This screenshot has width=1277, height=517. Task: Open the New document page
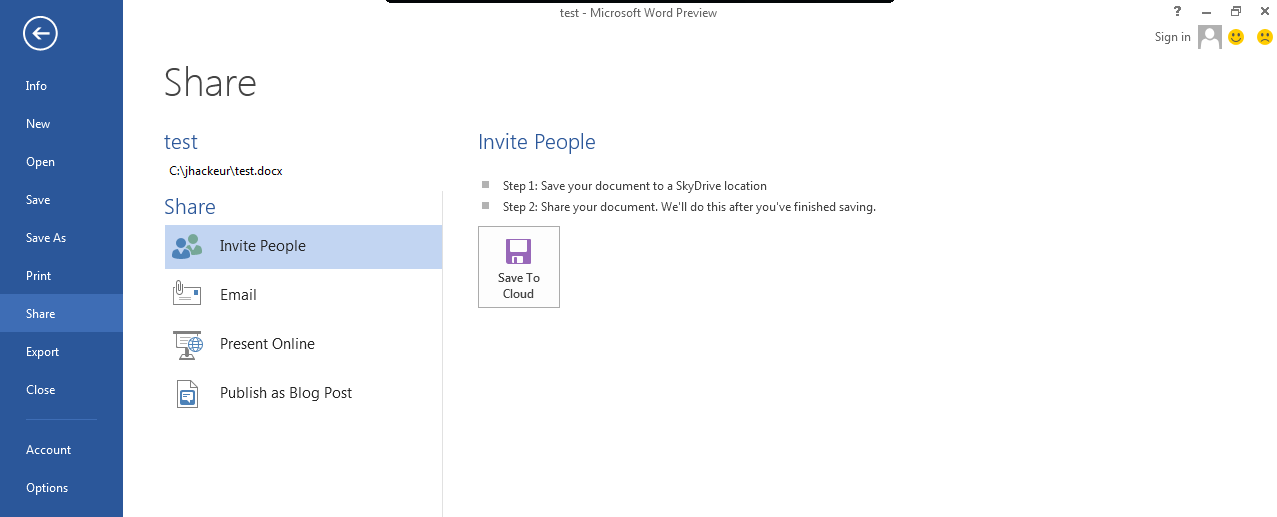61,124
